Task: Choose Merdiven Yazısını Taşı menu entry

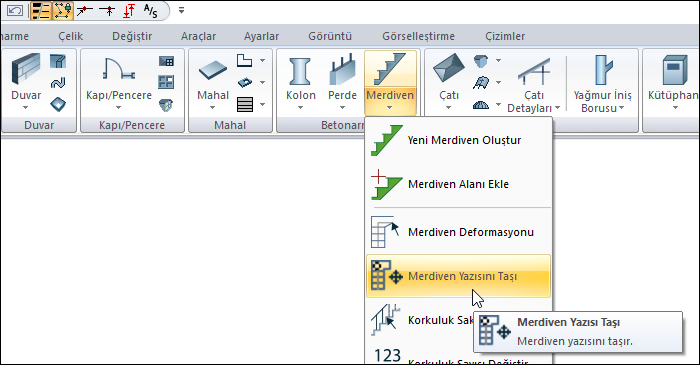Action: (x=458, y=276)
